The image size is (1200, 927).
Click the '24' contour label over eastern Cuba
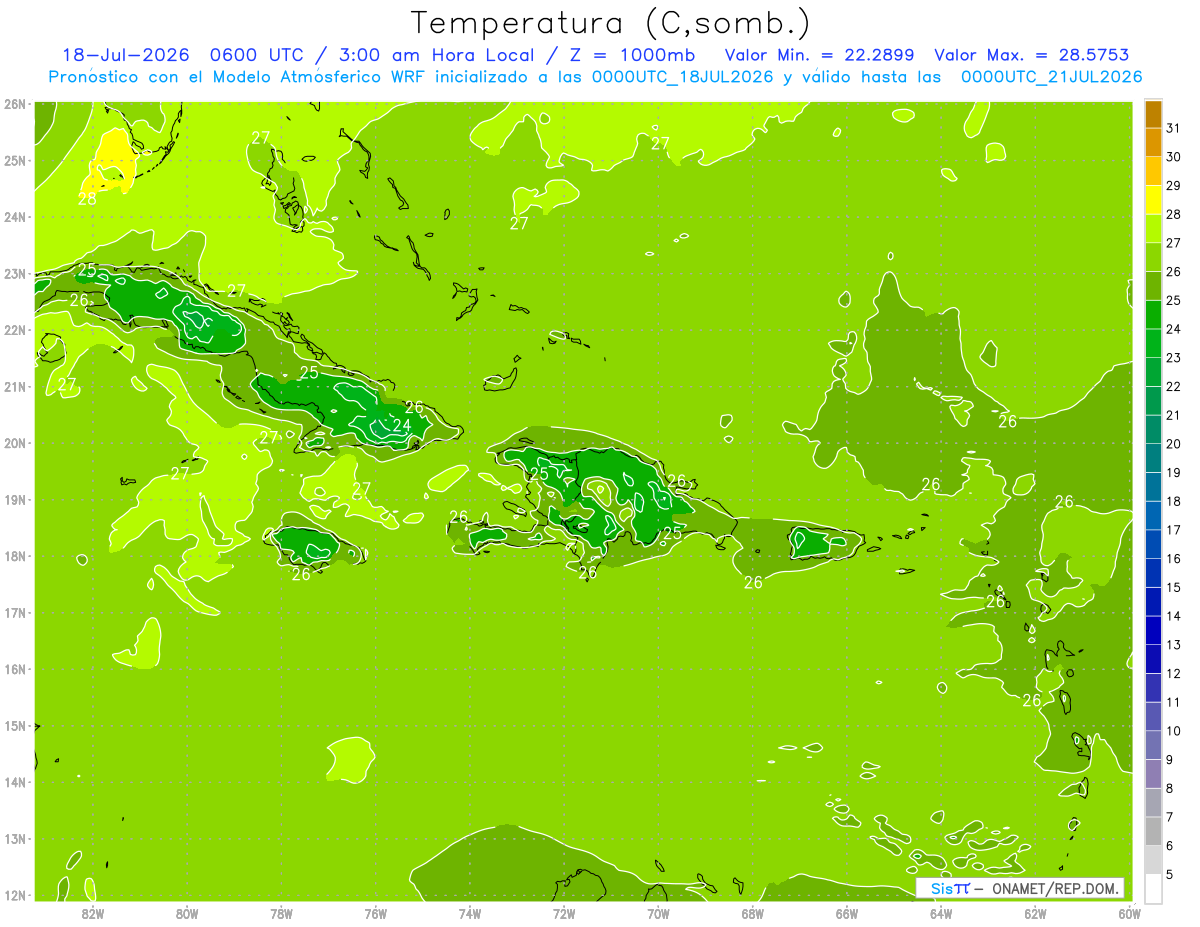[401, 425]
